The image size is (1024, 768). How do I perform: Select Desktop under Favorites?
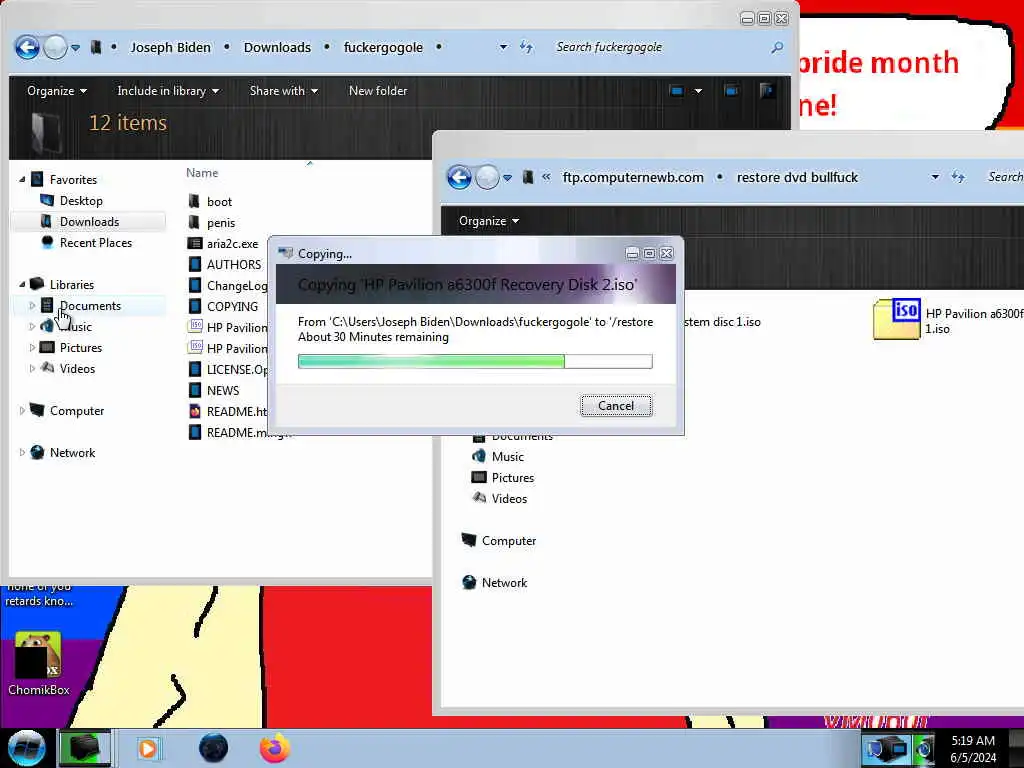[81, 200]
